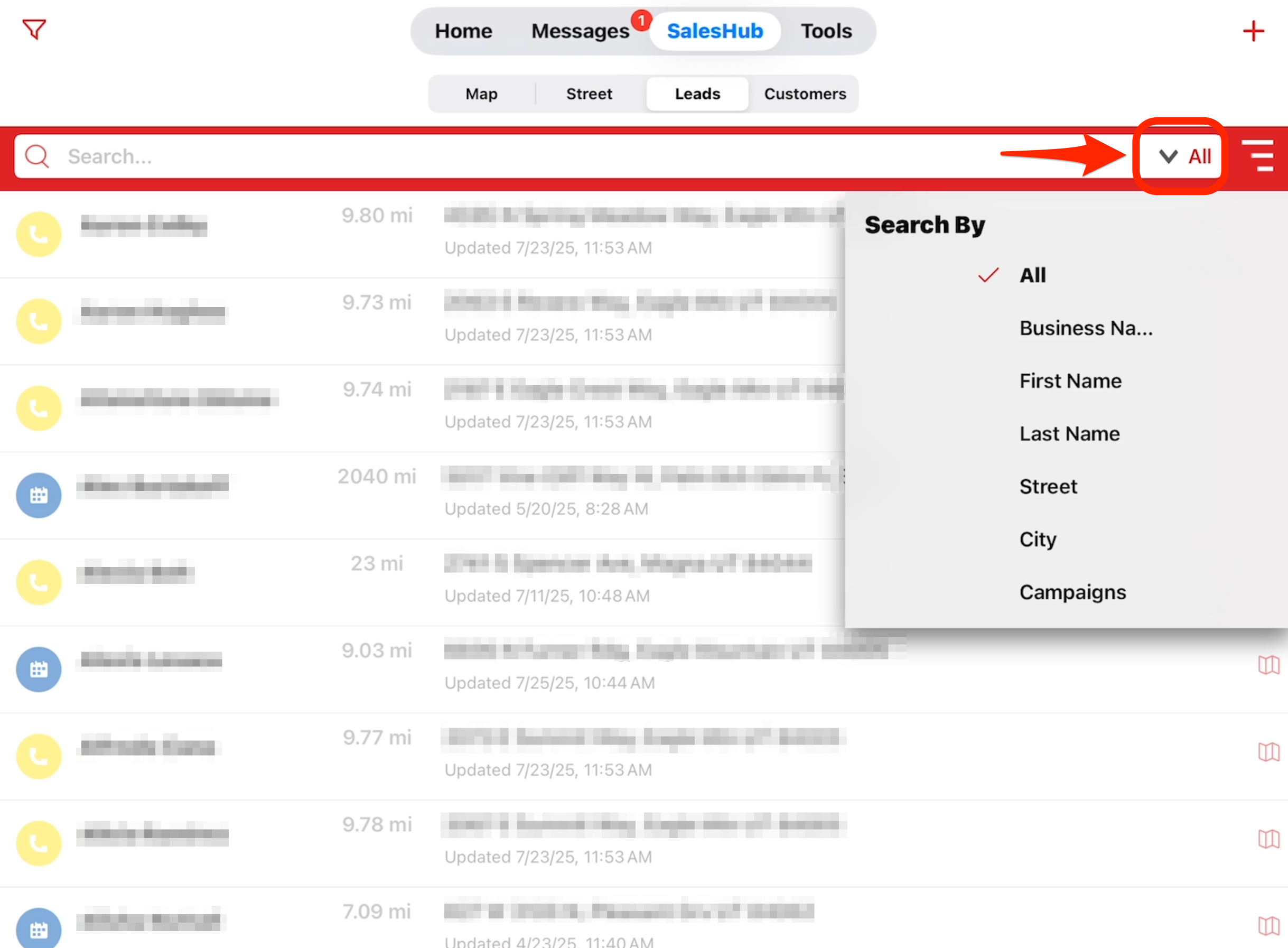Switch to the Messages tab
This screenshot has height=948, width=1288.
[x=580, y=31]
